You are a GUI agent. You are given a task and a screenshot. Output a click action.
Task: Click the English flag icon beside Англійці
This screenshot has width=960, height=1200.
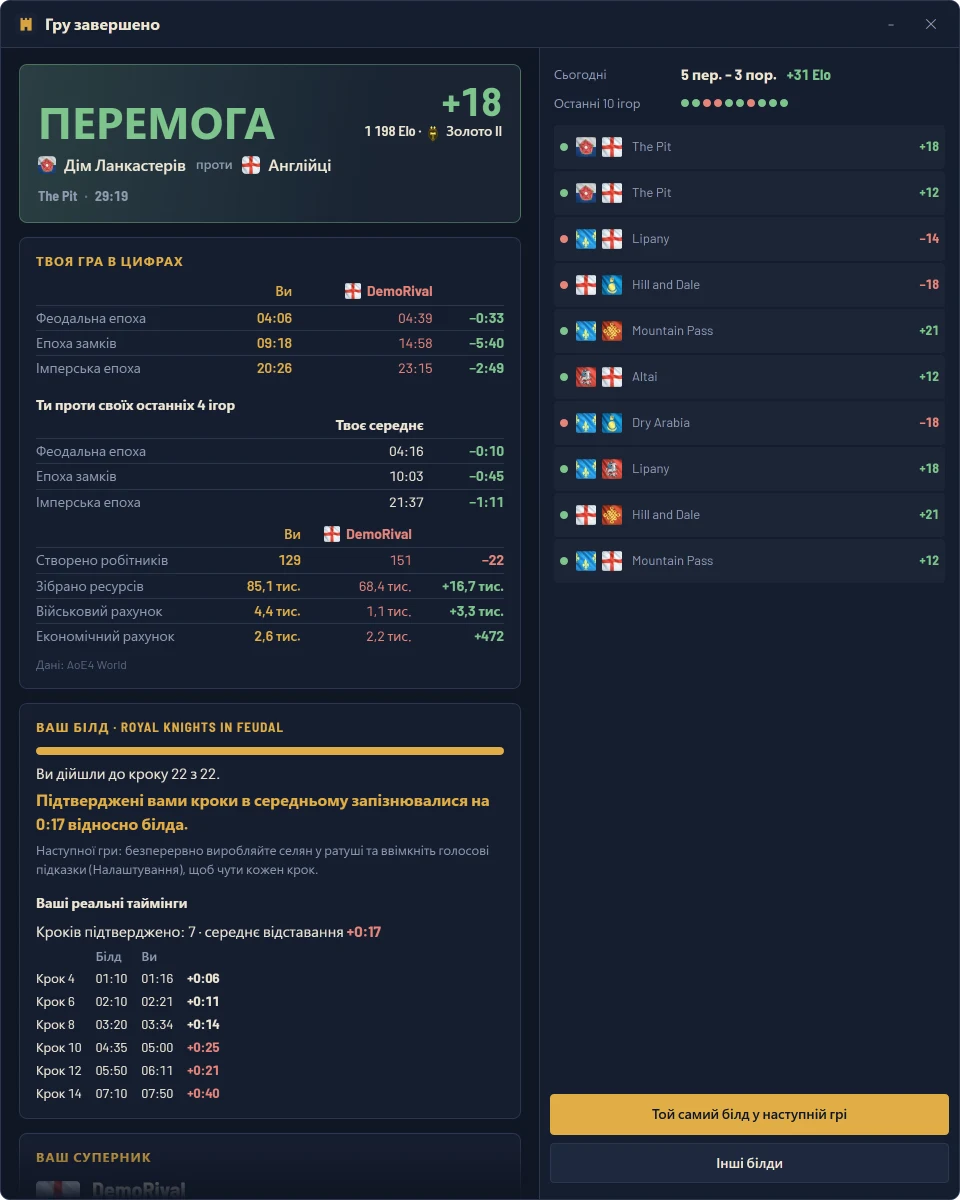[251, 165]
